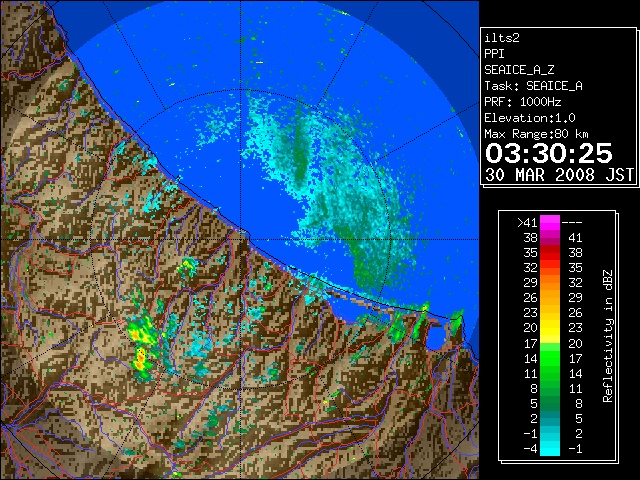Click the '30 MAR 2008 JST' date
The image size is (640, 480).
[x=559, y=175]
